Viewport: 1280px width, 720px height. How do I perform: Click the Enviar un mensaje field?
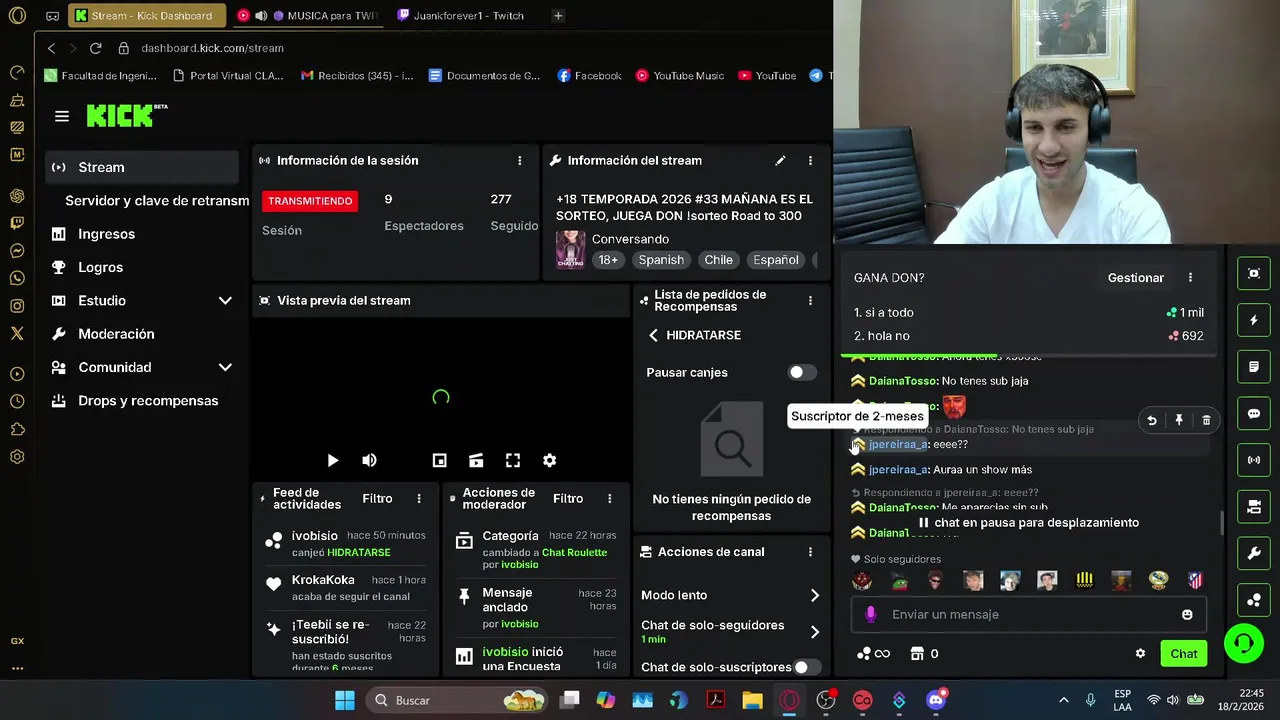1028,614
